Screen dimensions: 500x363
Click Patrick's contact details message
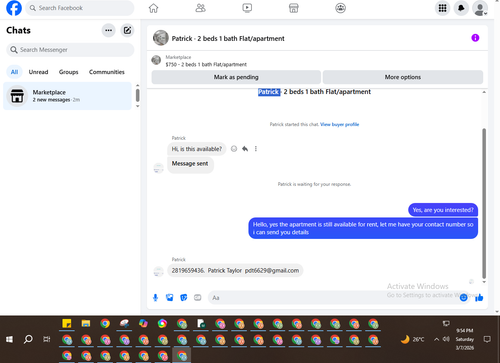pyautogui.click(x=235, y=270)
